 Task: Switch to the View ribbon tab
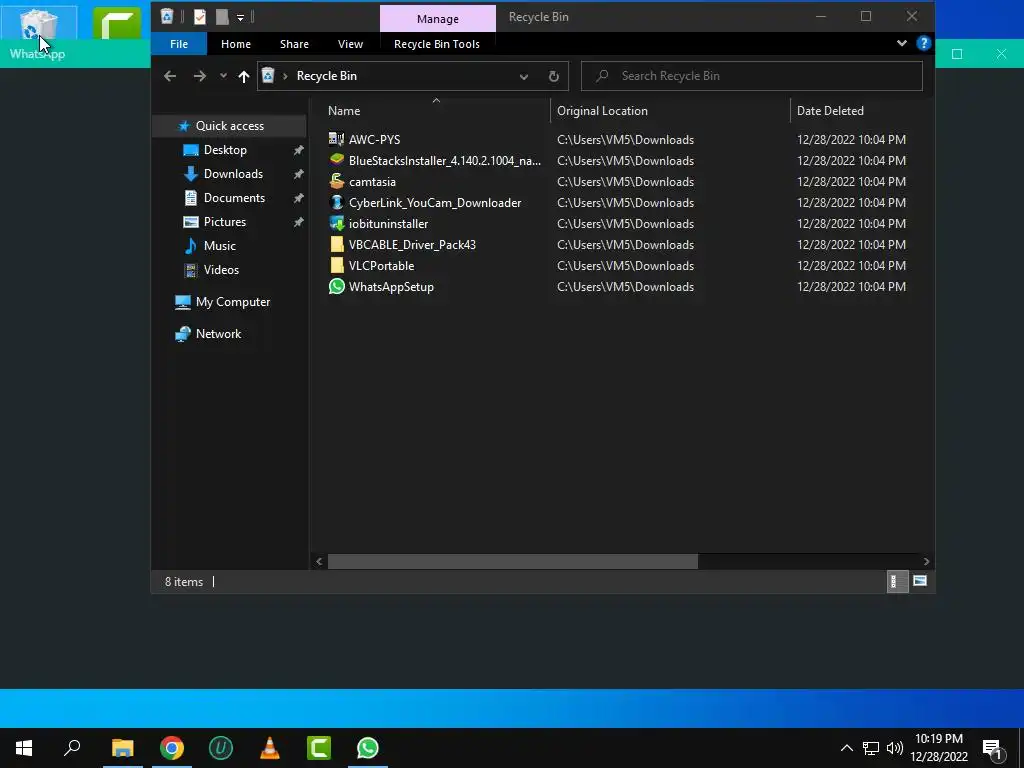coord(350,44)
